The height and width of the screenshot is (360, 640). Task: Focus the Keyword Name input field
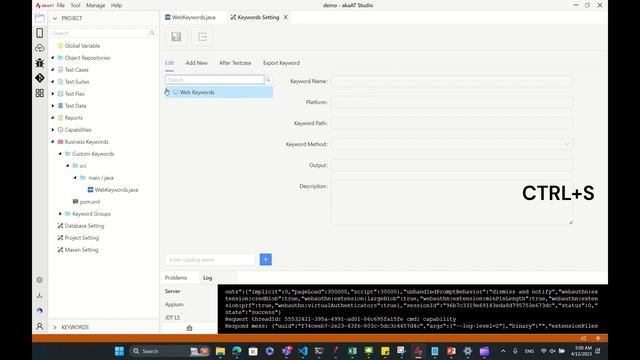coord(452,81)
